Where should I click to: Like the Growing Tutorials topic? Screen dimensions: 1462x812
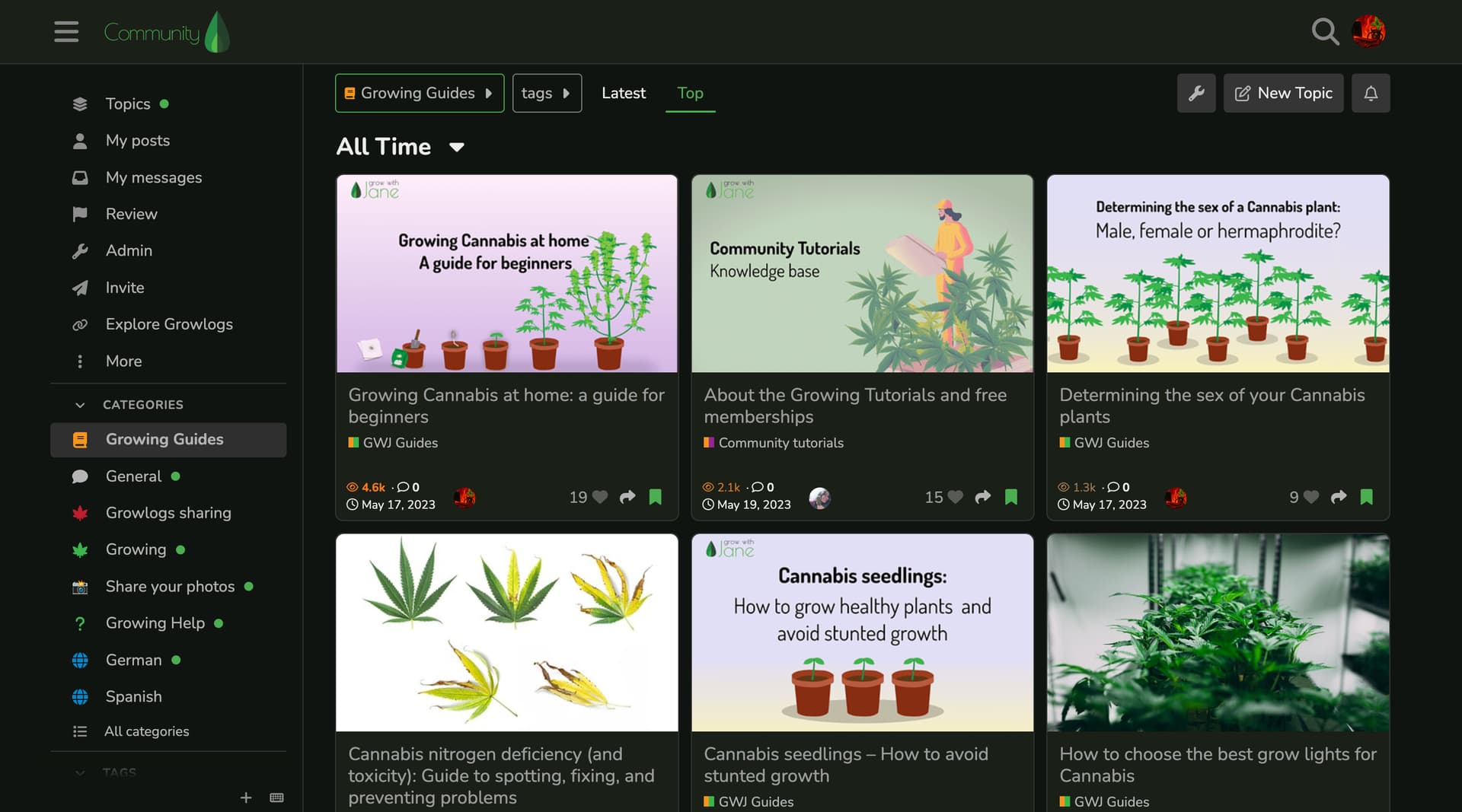point(955,497)
